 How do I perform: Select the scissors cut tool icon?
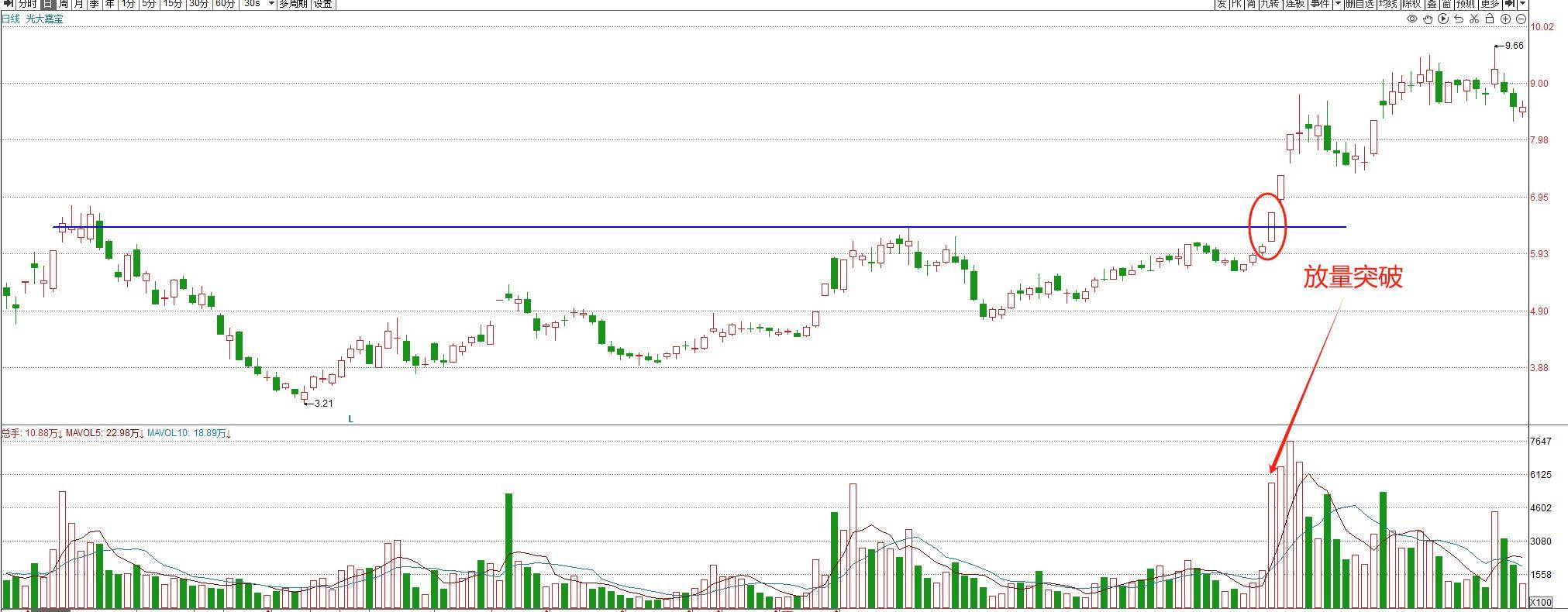(x=1474, y=19)
